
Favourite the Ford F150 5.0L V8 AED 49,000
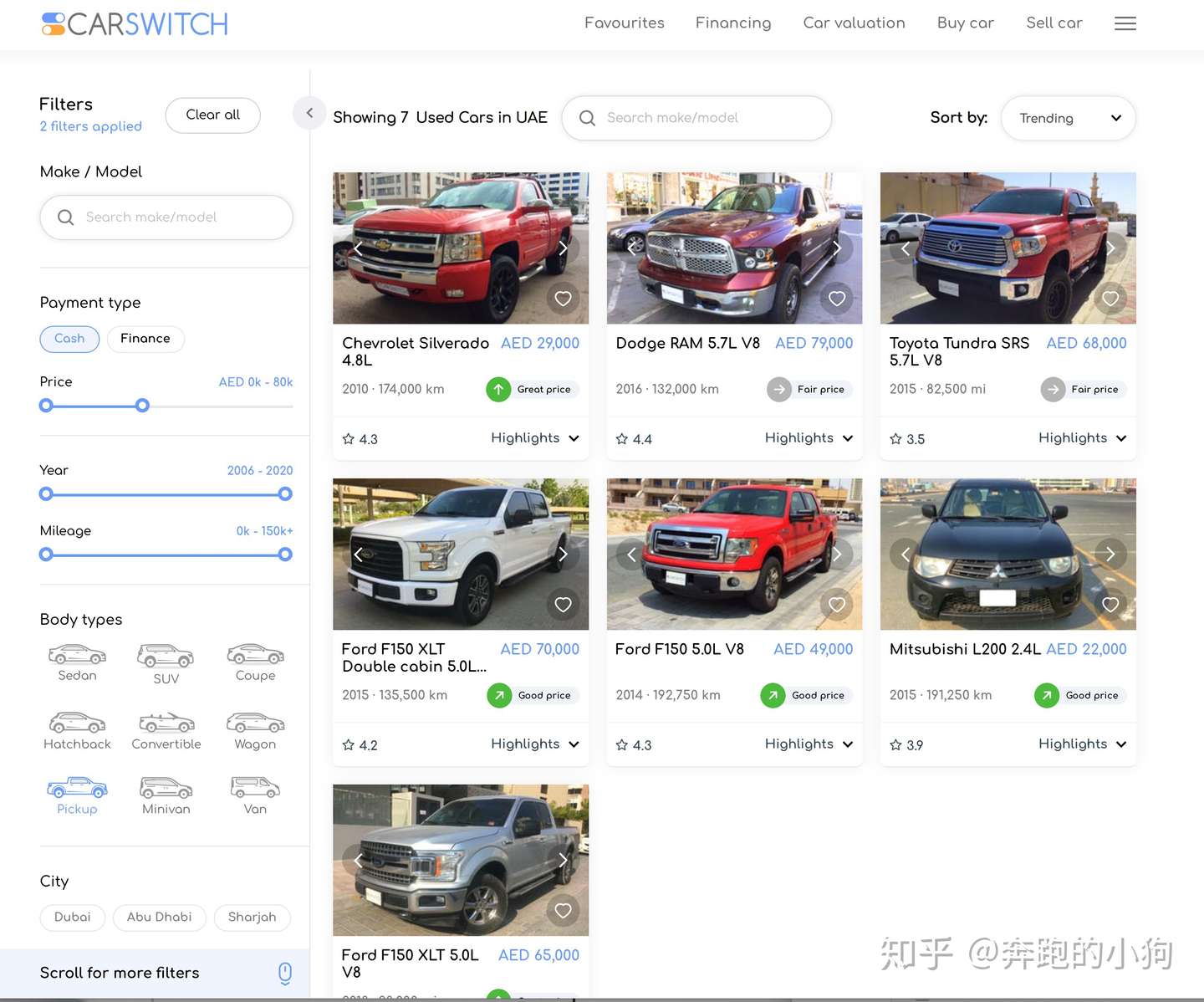(x=837, y=605)
